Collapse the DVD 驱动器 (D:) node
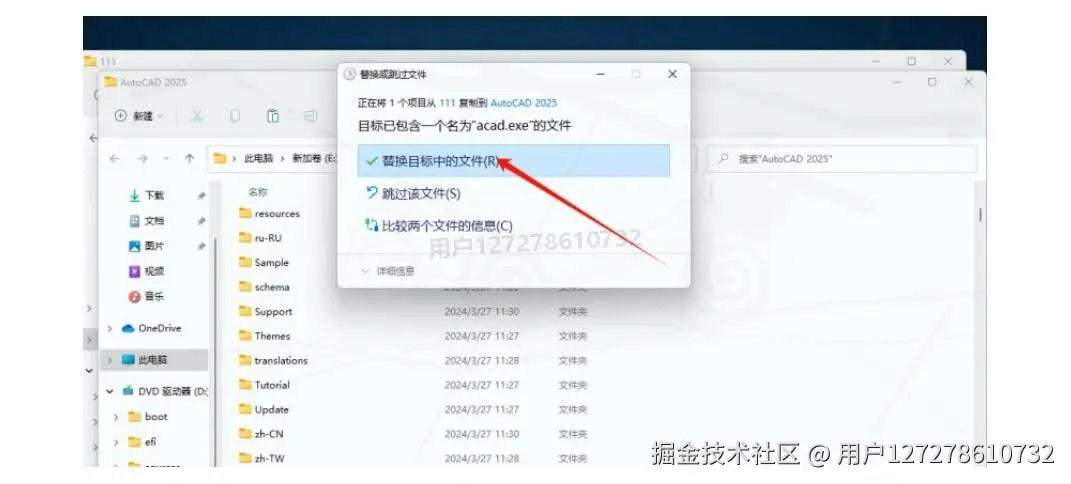 coord(109,391)
